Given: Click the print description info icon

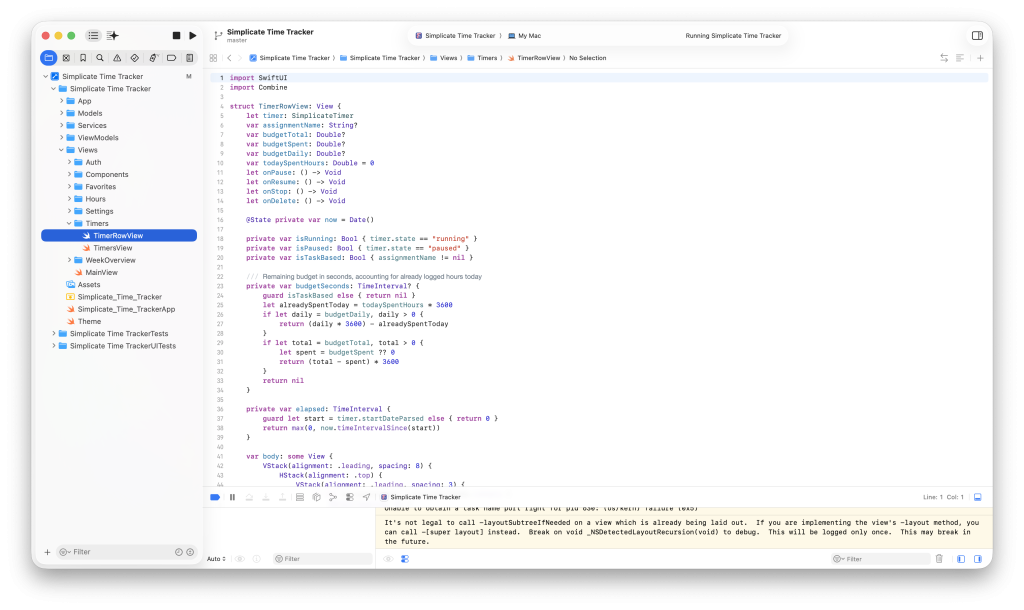Looking at the screenshot, I should 257,558.
